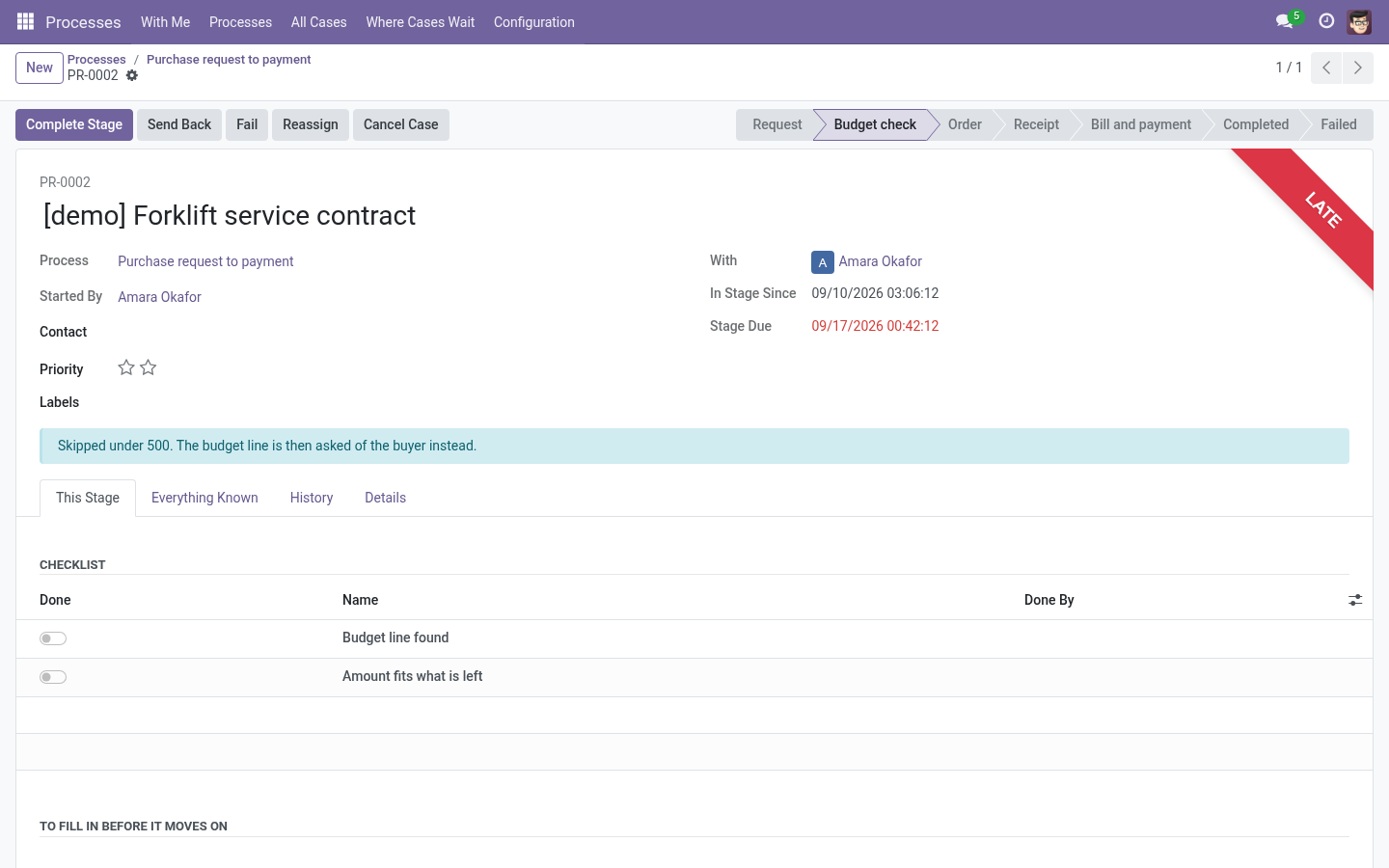This screenshot has height=868, width=1389.
Task: Open the apps grid menu icon
Action: pos(26,21)
